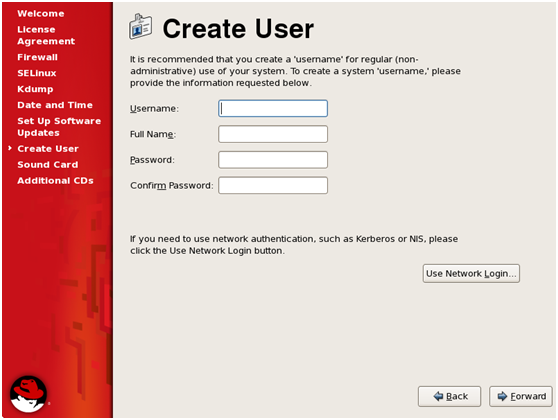Go to Sound Card sidebar step
The image size is (558, 420).
[48, 164]
